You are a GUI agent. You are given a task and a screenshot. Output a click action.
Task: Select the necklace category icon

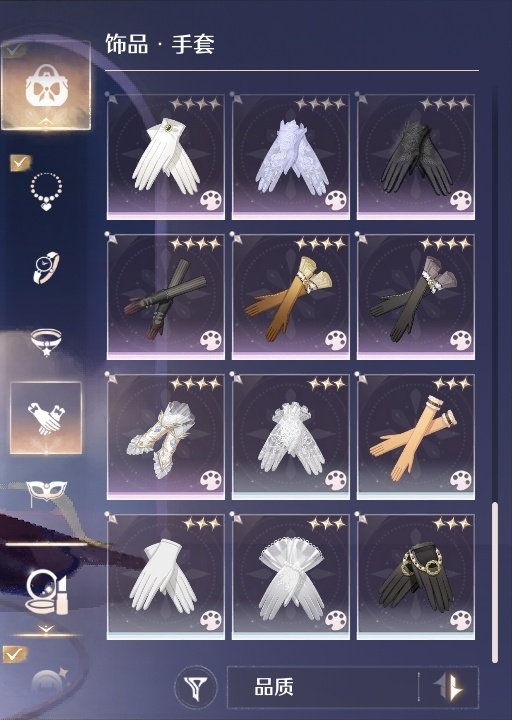pos(46,191)
